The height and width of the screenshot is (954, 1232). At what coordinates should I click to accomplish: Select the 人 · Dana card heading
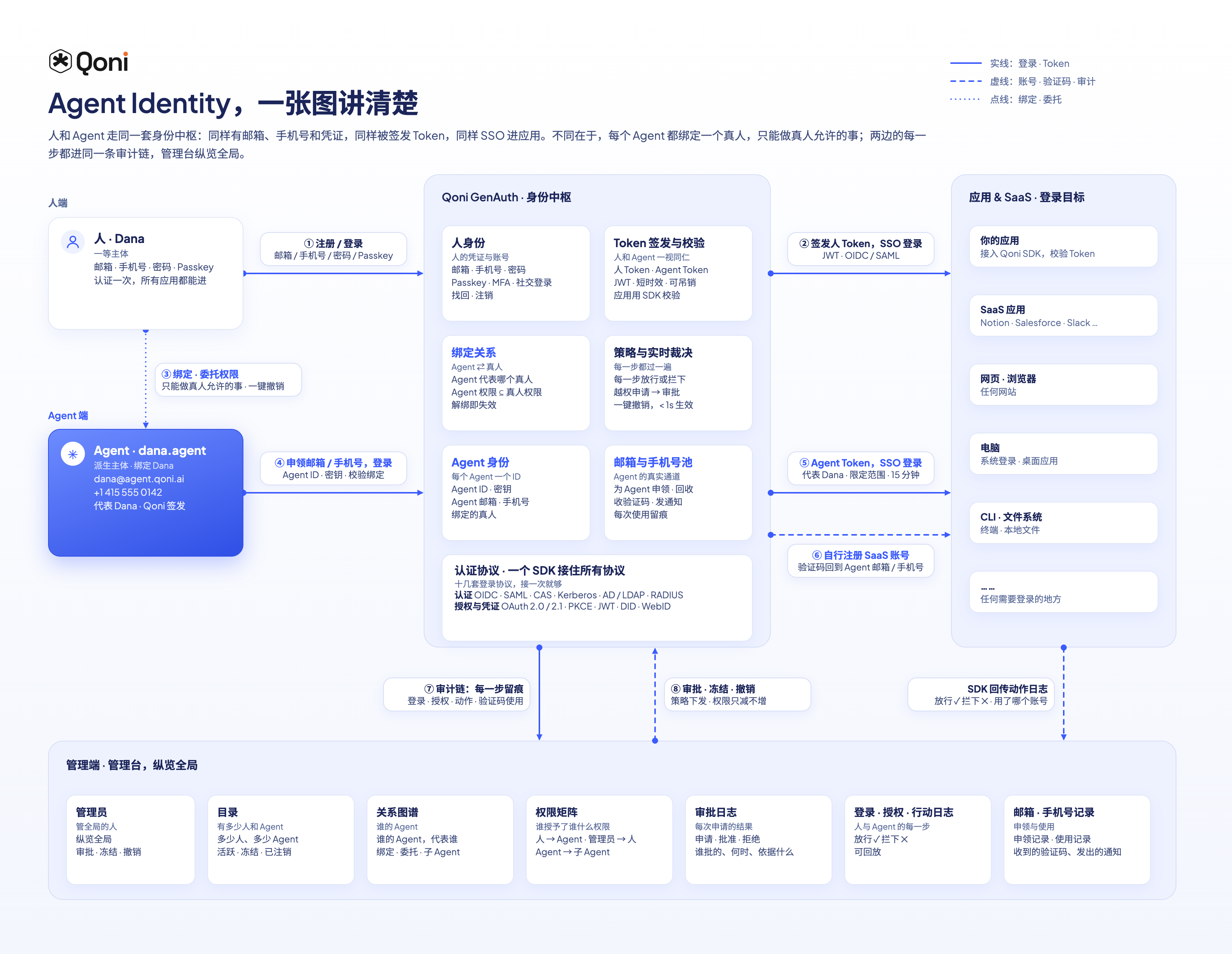pos(119,238)
